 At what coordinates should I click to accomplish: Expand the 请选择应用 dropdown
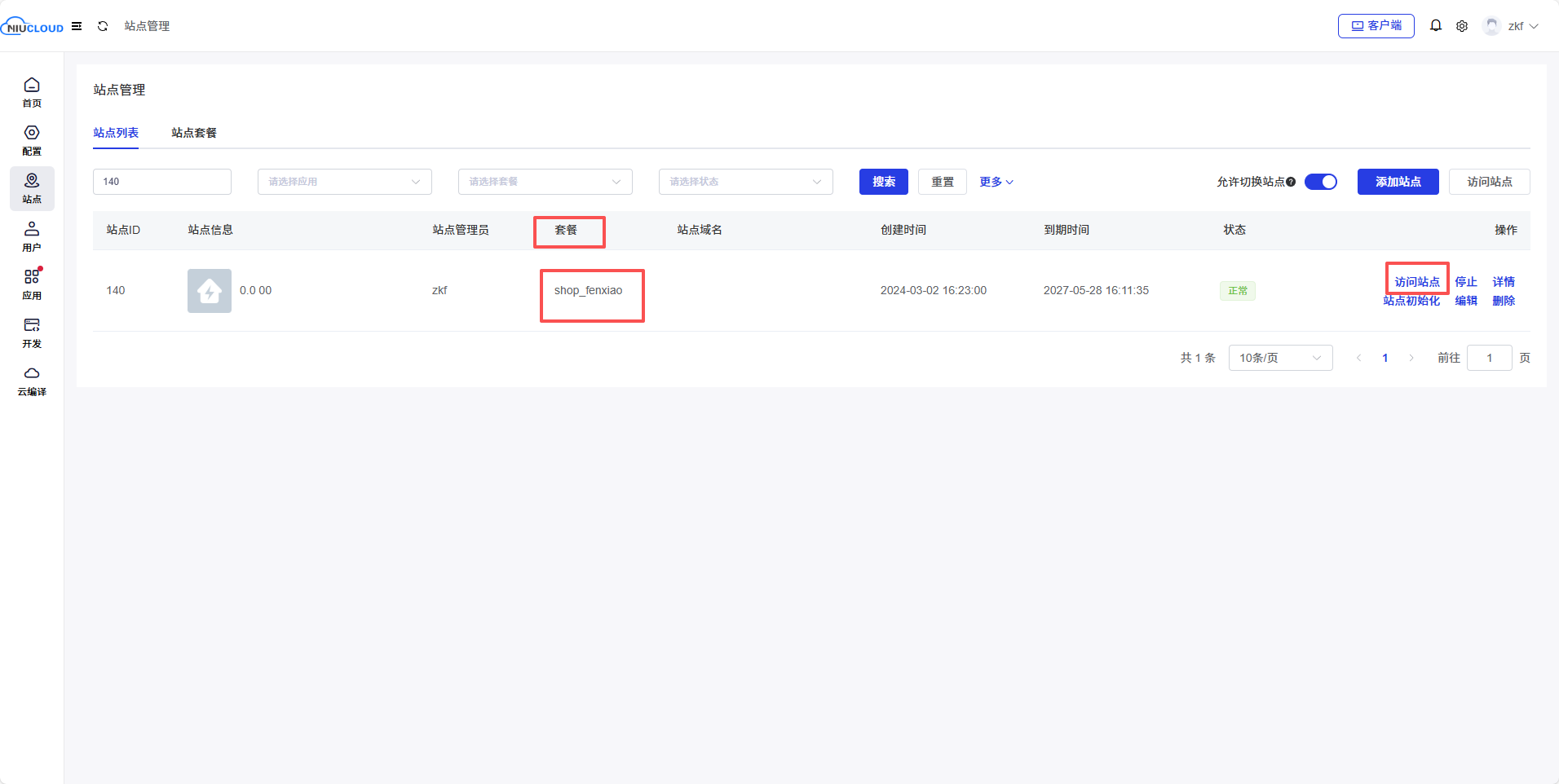click(x=344, y=182)
